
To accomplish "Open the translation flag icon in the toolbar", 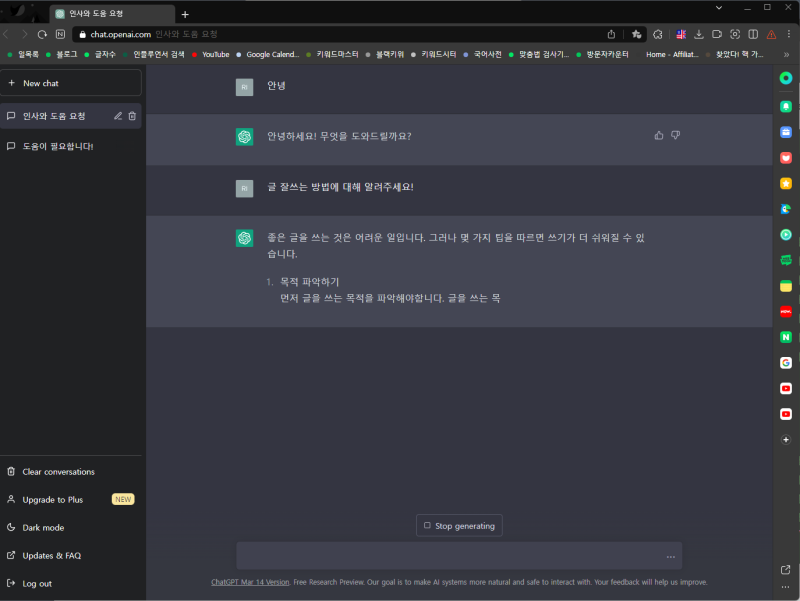I will click(681, 33).
